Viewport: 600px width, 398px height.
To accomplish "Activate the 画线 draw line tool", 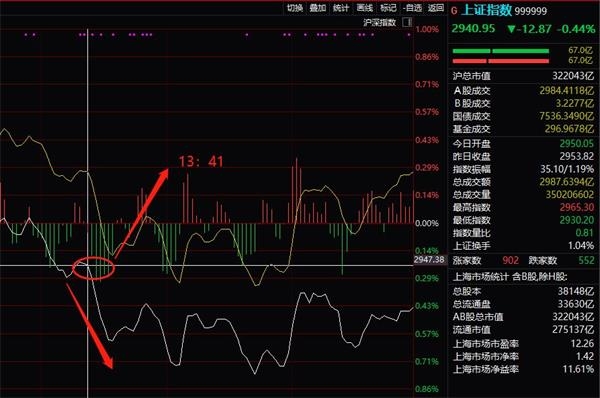I will 365,7.
